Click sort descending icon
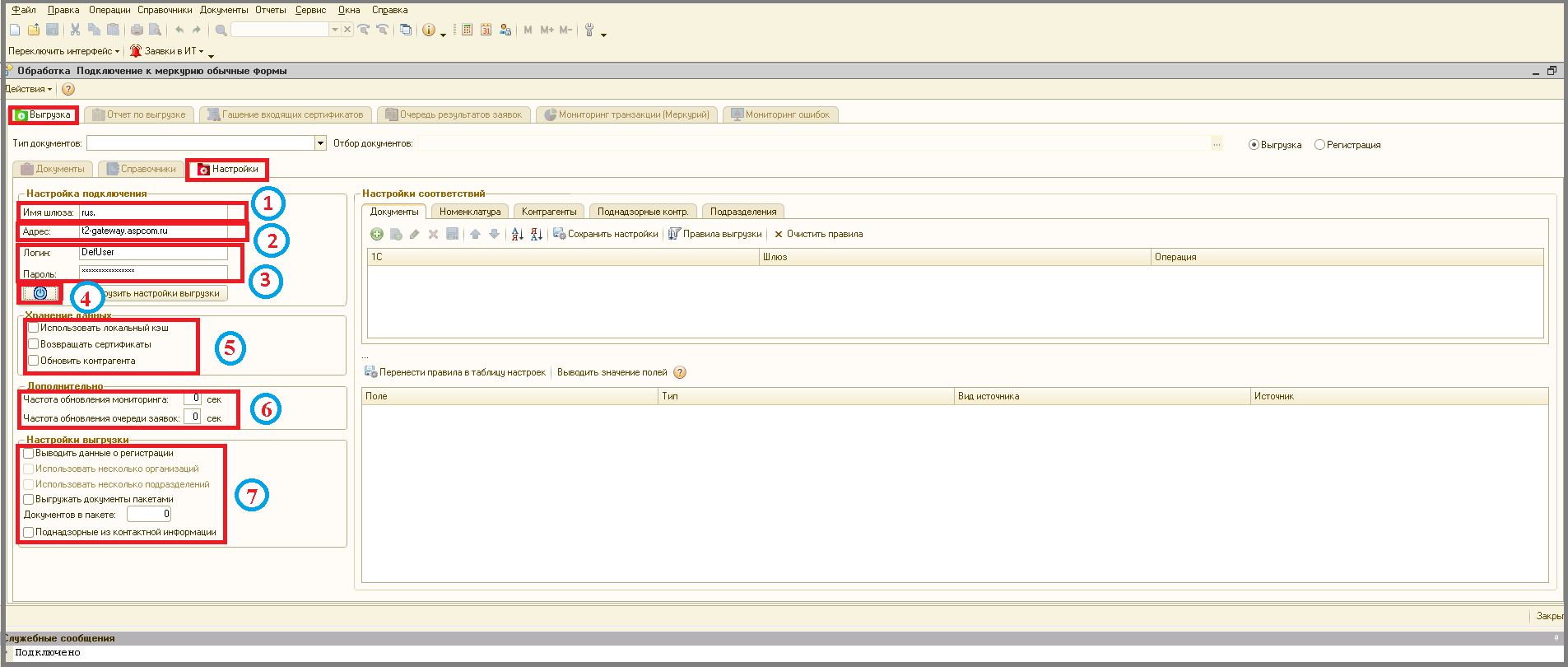 [536, 234]
